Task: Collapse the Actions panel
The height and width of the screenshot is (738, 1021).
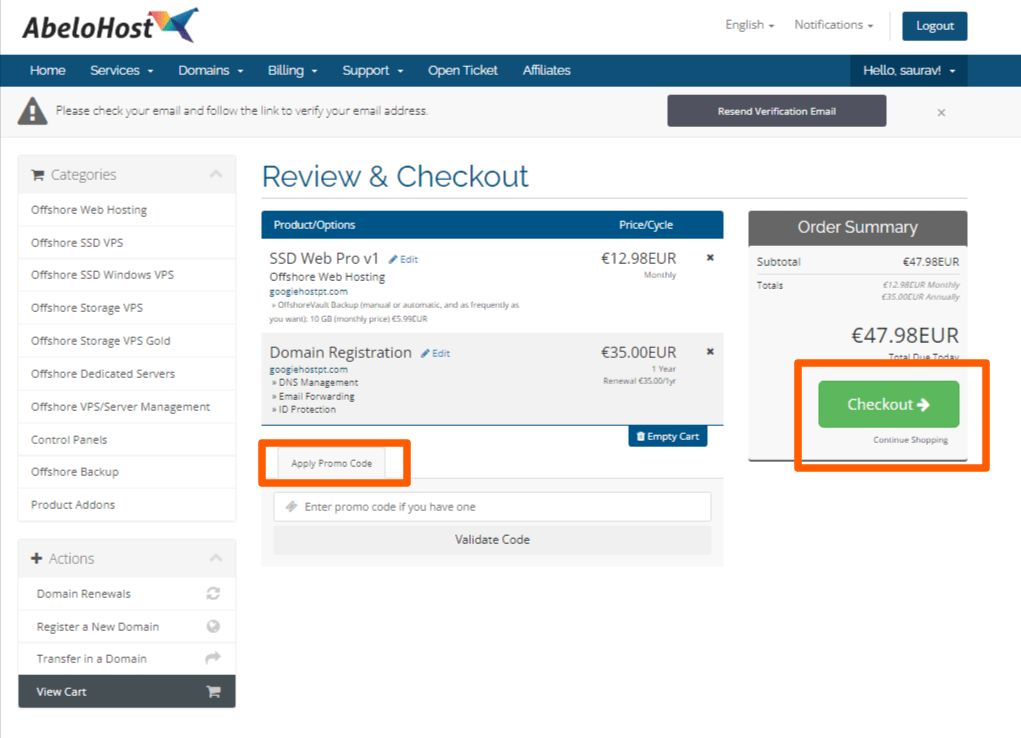Action: click(x=216, y=558)
